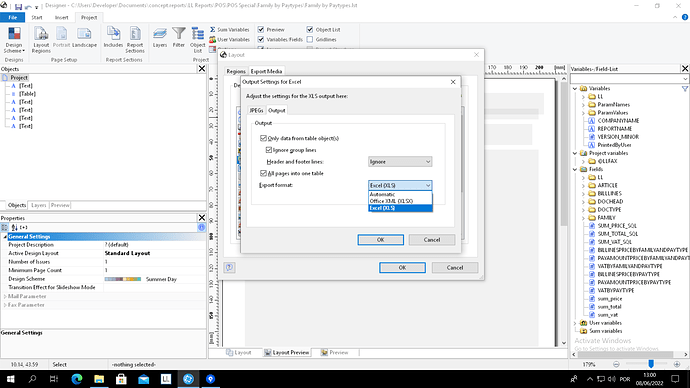
Task: Close the Objects panel
Action: tap(202, 69)
